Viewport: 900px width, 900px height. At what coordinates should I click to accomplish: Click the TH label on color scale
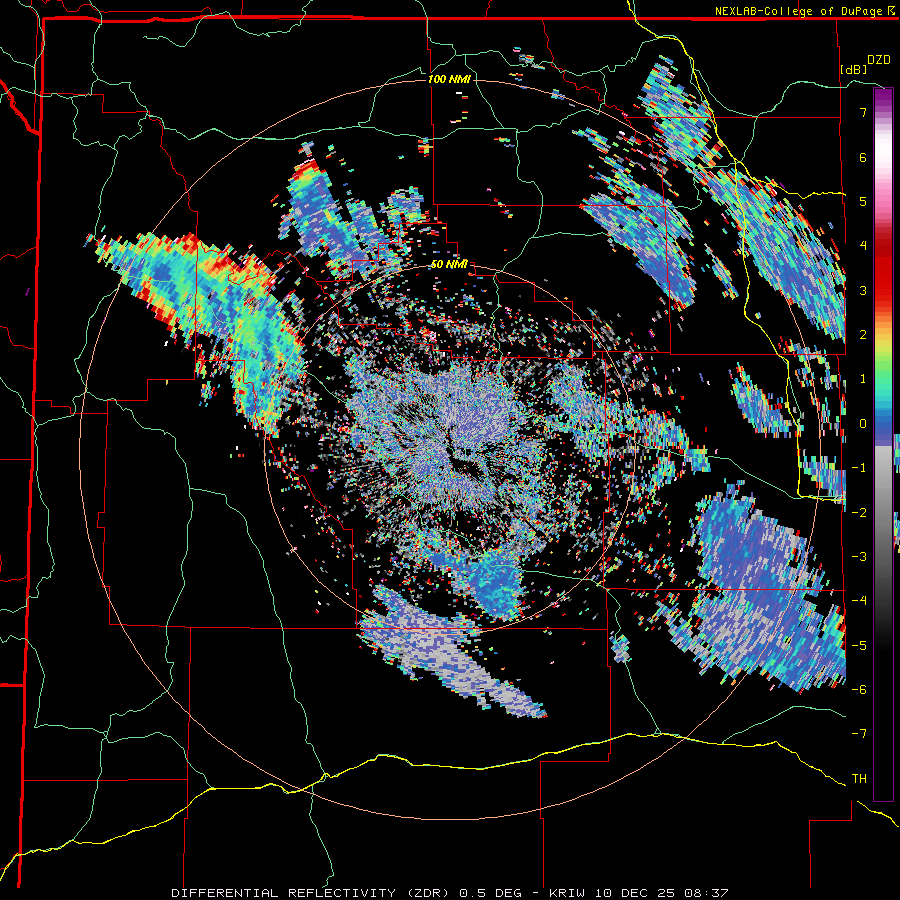tap(859, 778)
